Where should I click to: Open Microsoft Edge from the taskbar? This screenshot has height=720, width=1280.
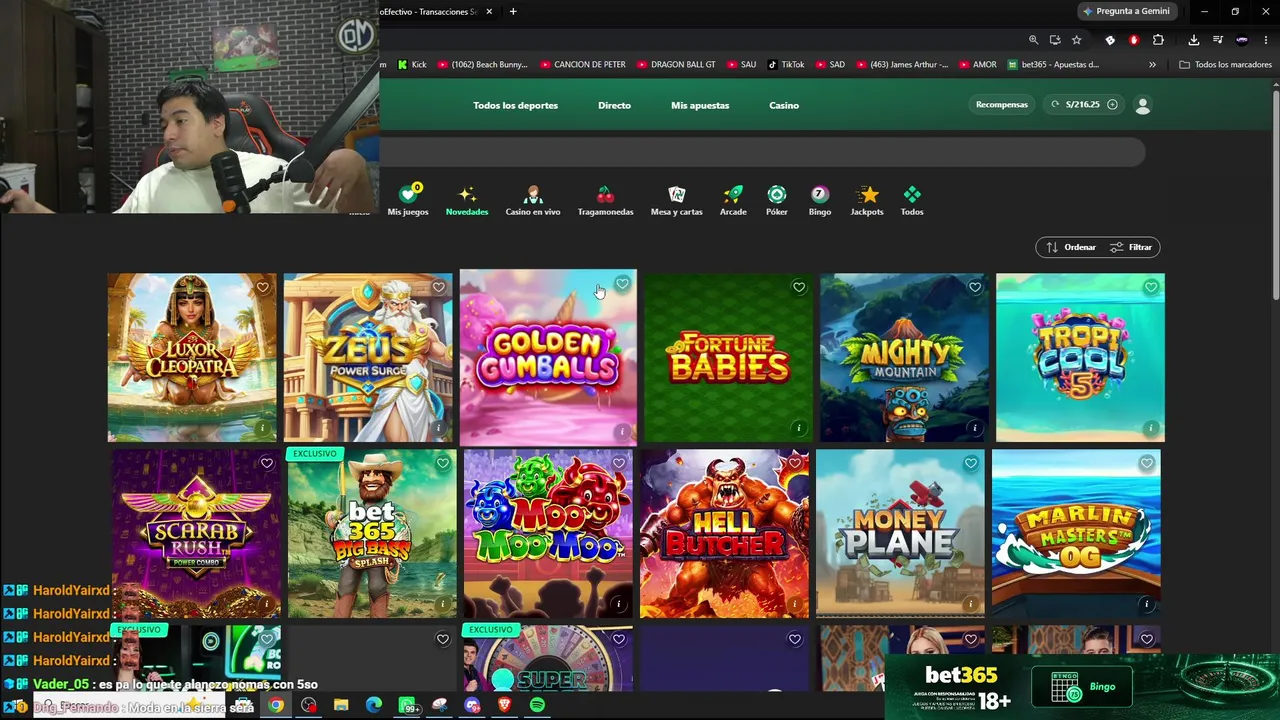tap(374, 705)
